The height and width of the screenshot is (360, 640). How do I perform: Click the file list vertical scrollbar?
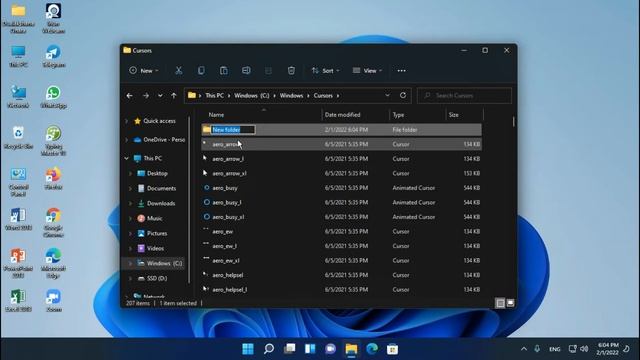(513, 121)
